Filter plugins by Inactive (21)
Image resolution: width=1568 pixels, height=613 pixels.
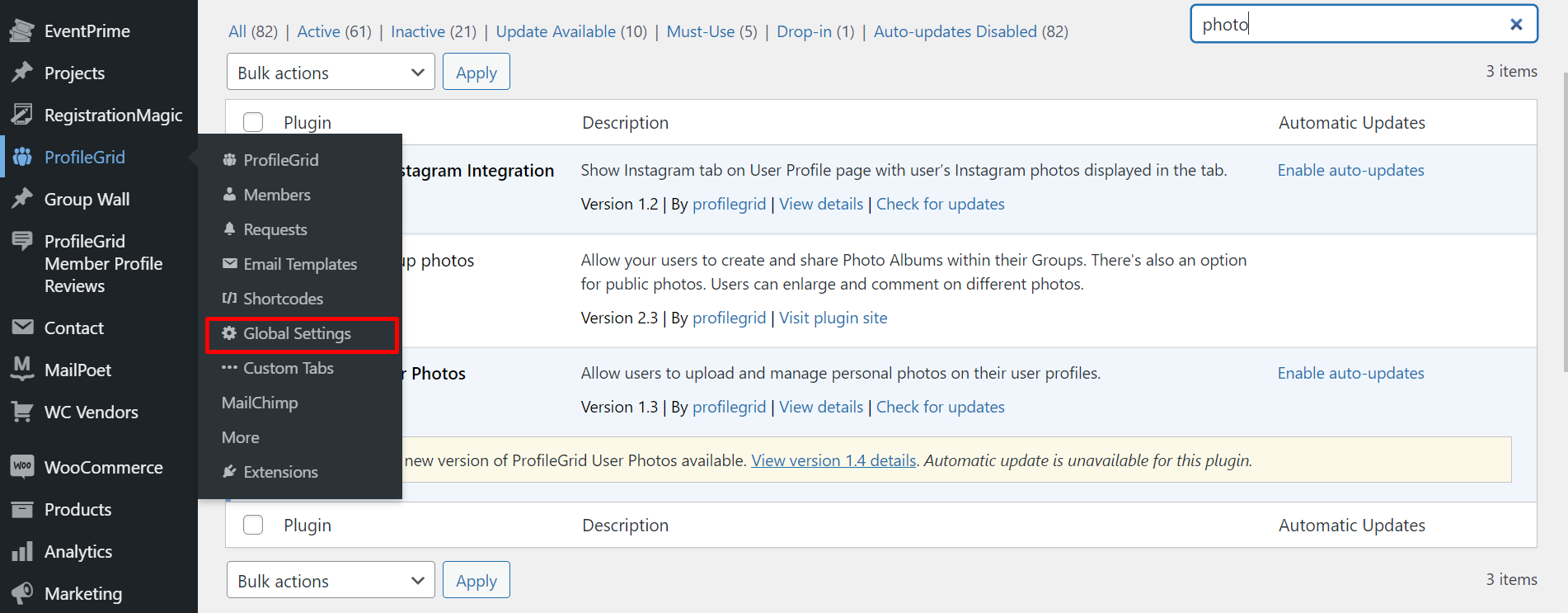coord(434,31)
